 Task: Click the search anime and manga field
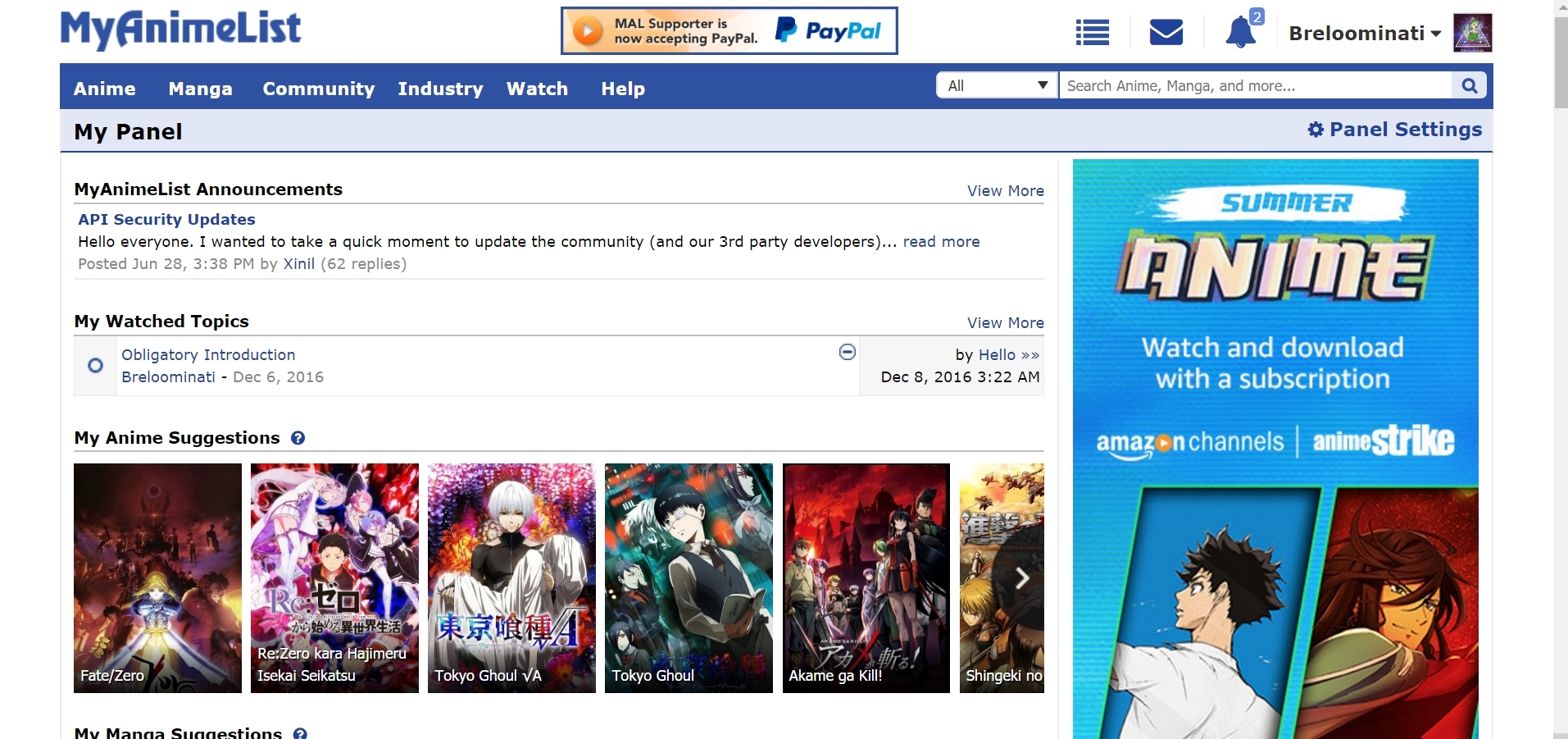tap(1254, 85)
